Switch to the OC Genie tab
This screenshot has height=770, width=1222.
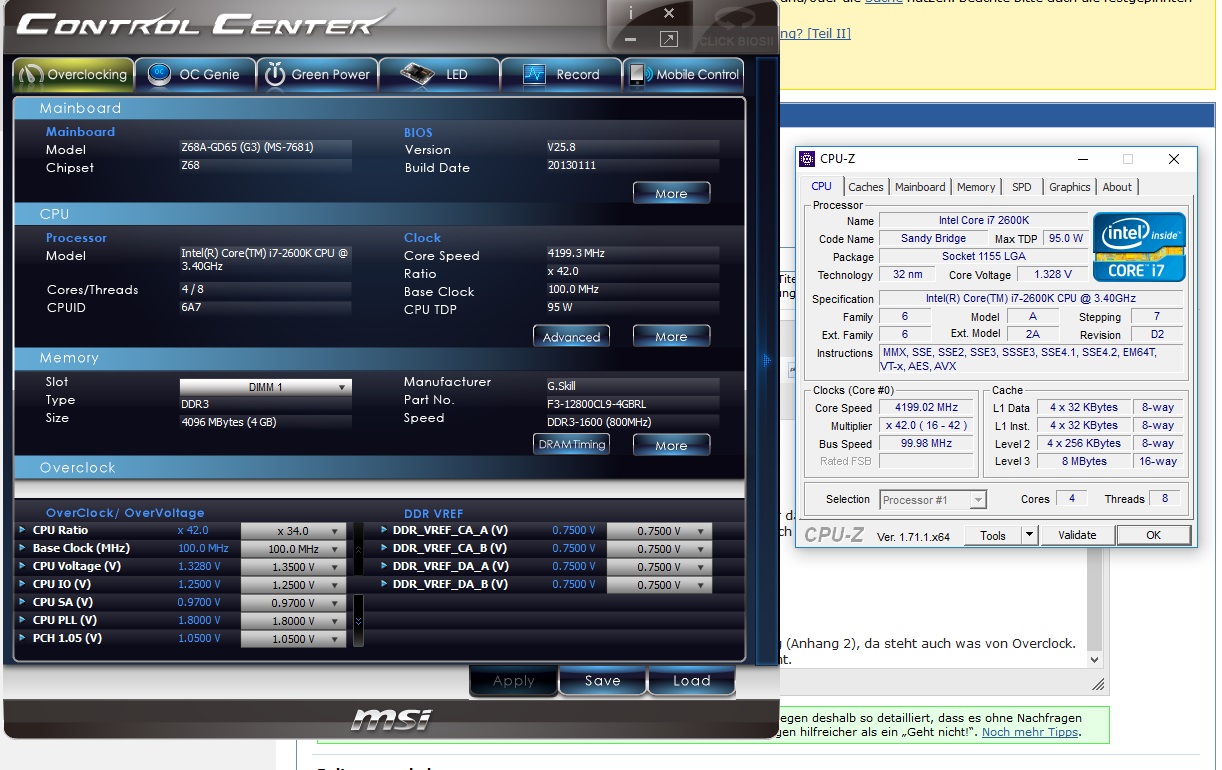[x=195, y=74]
